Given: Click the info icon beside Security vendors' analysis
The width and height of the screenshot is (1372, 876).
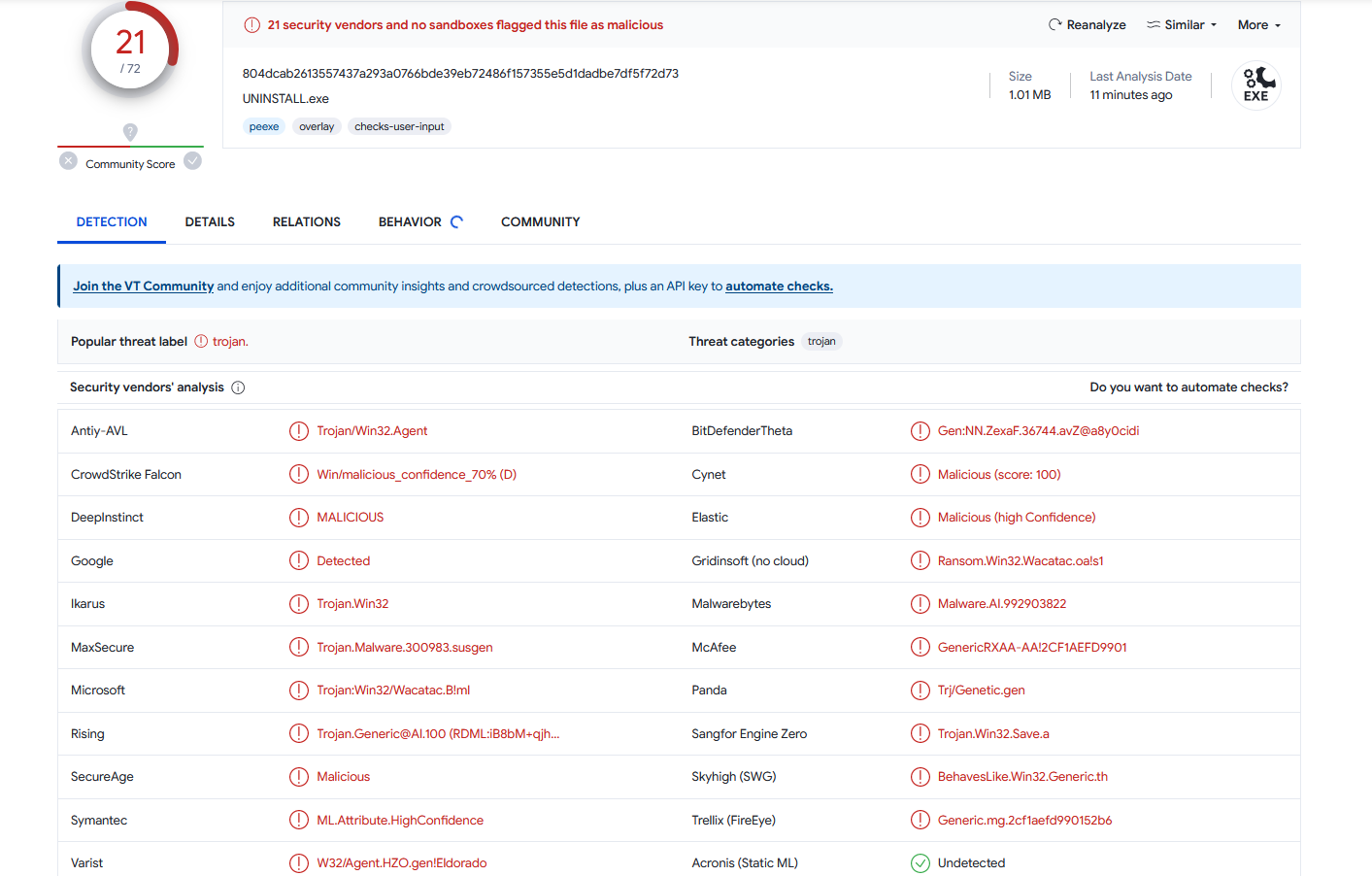Looking at the screenshot, I should click(238, 387).
